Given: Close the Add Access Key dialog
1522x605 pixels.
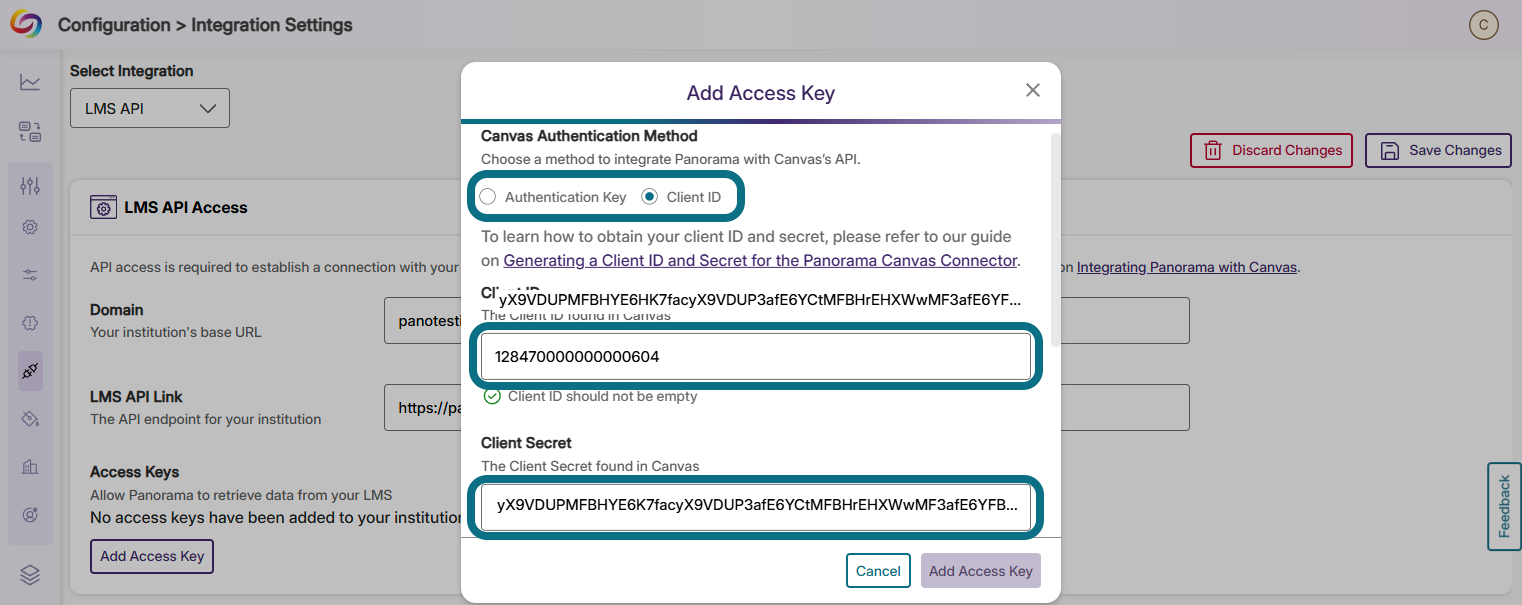Looking at the screenshot, I should [x=1033, y=90].
